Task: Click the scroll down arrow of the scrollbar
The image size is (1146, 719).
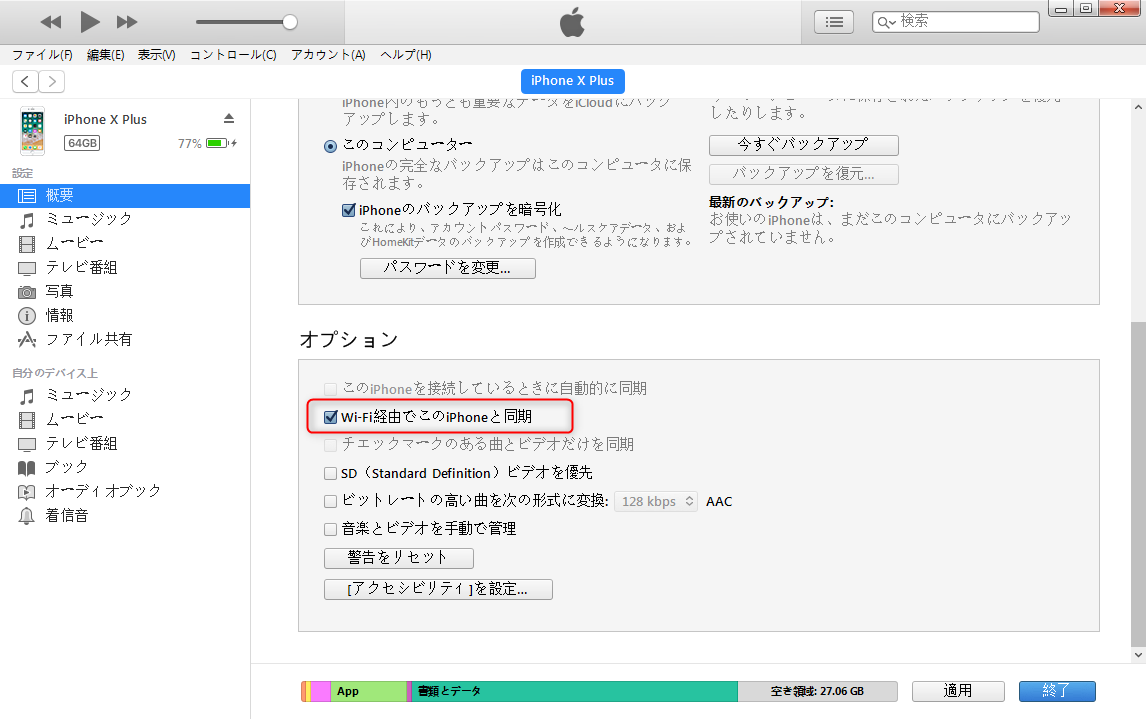Action: [x=1138, y=655]
